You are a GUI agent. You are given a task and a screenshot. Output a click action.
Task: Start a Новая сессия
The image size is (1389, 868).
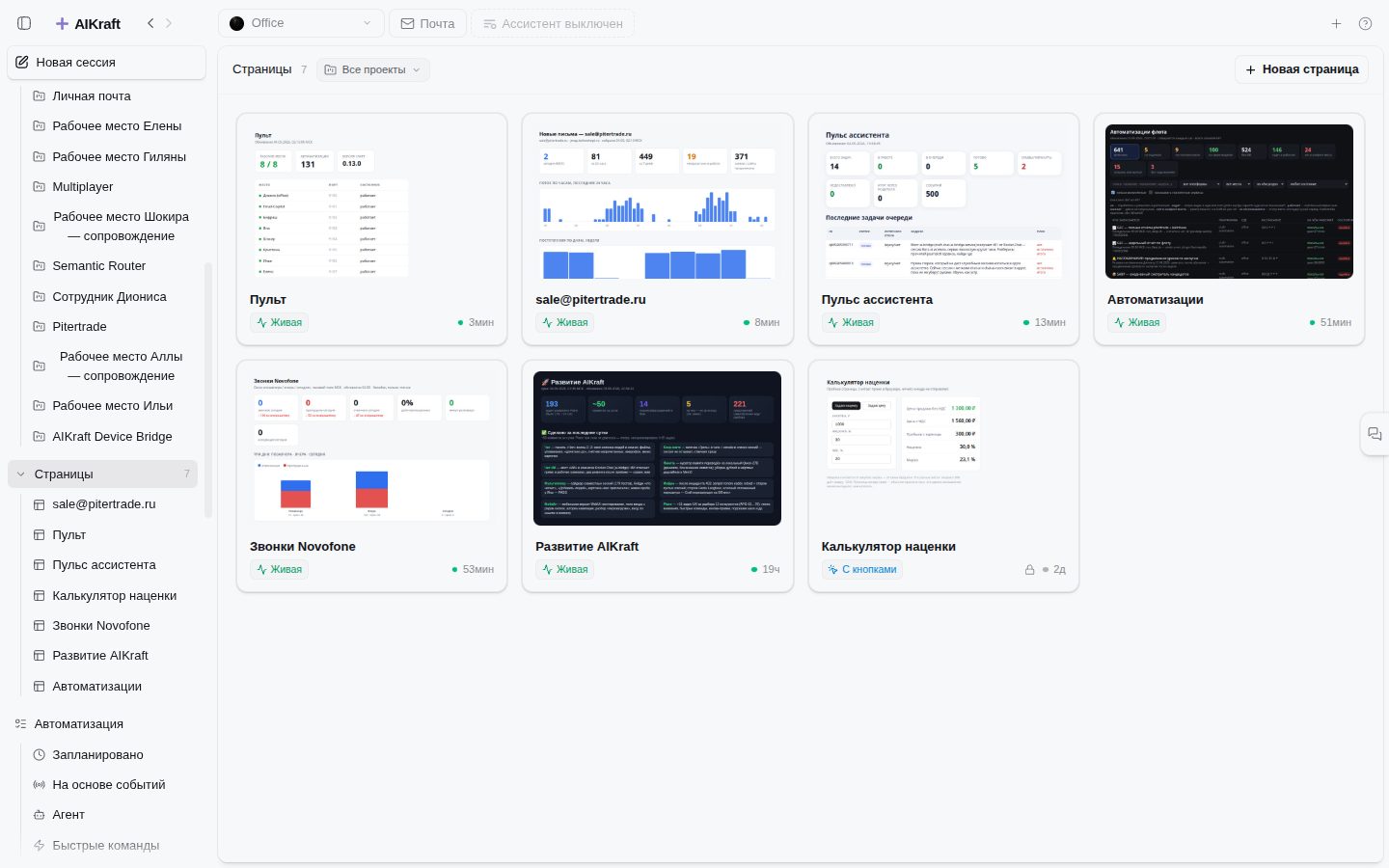point(106,62)
